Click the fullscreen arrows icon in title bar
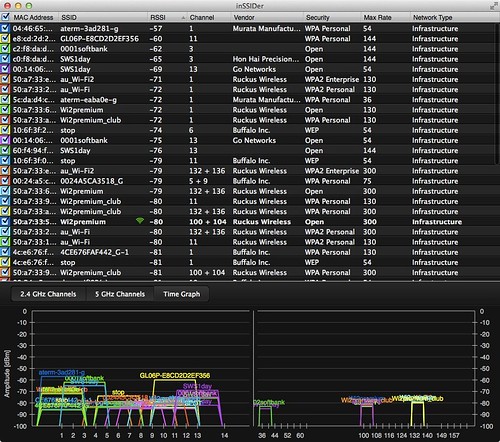This screenshot has width=500, height=442. 493,6
